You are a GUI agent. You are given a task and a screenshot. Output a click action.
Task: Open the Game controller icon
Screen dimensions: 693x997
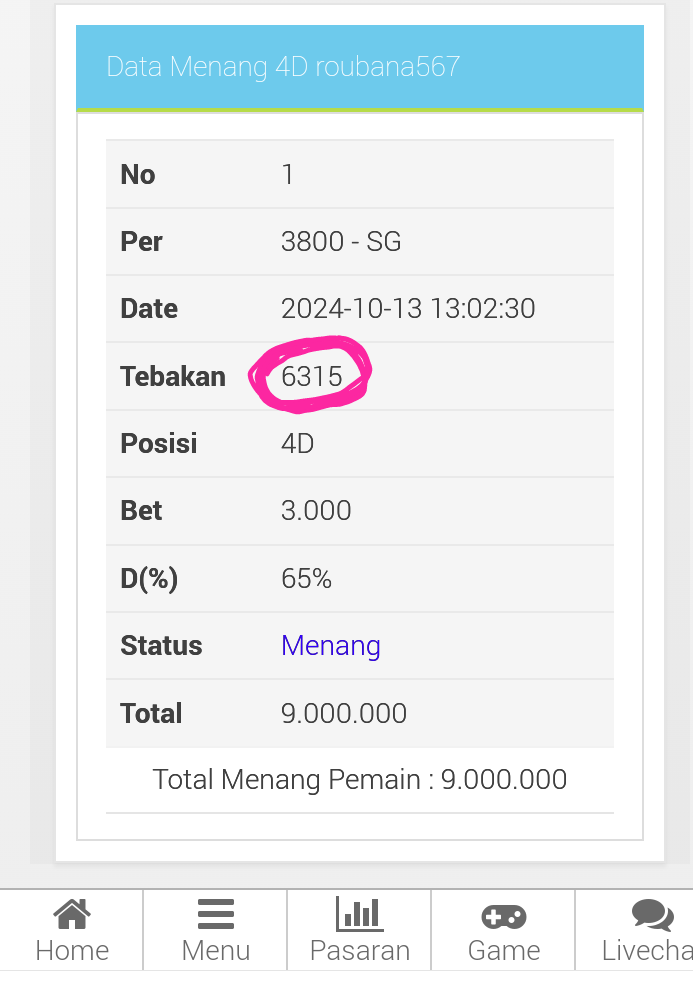pos(504,915)
